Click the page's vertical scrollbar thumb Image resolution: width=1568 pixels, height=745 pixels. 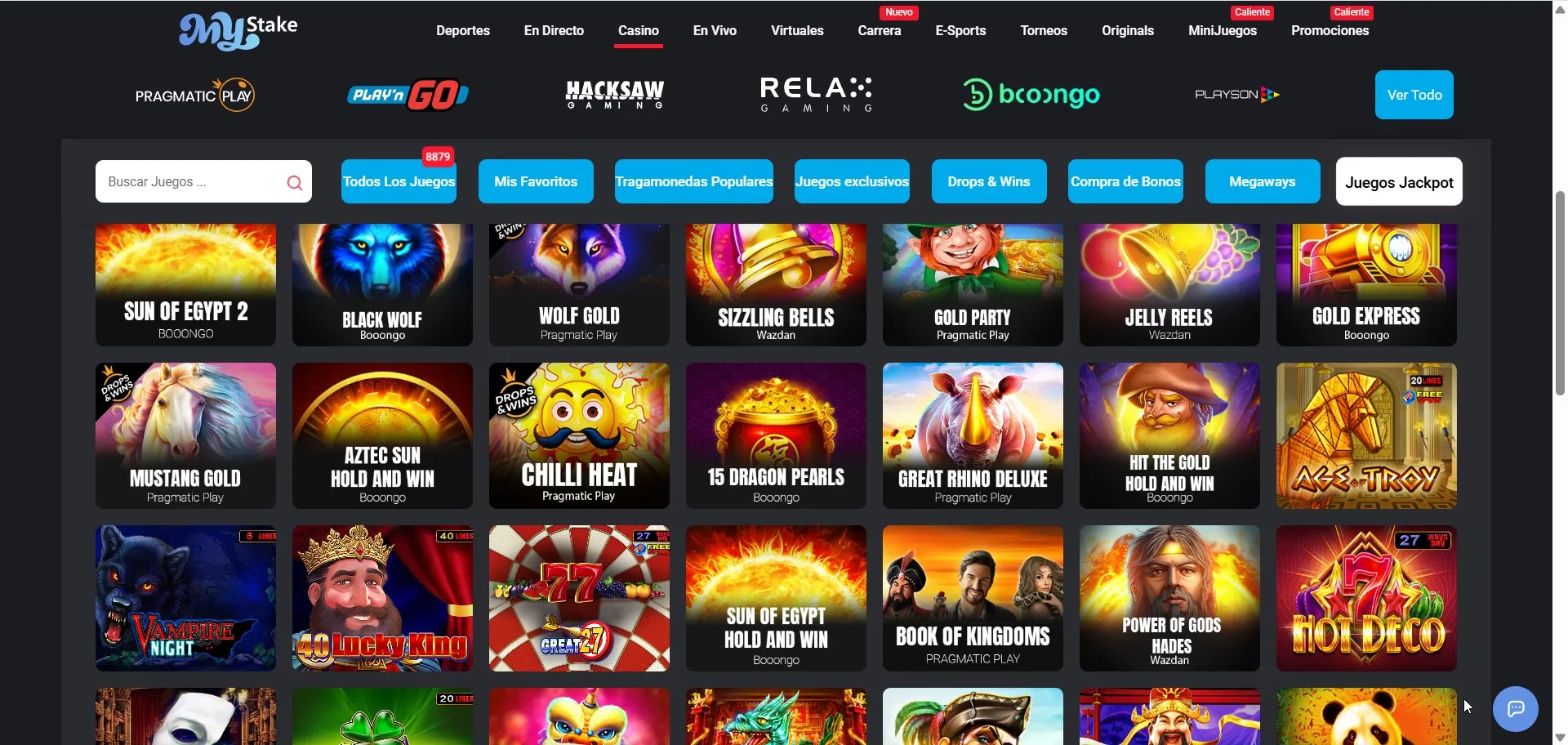click(x=1560, y=294)
